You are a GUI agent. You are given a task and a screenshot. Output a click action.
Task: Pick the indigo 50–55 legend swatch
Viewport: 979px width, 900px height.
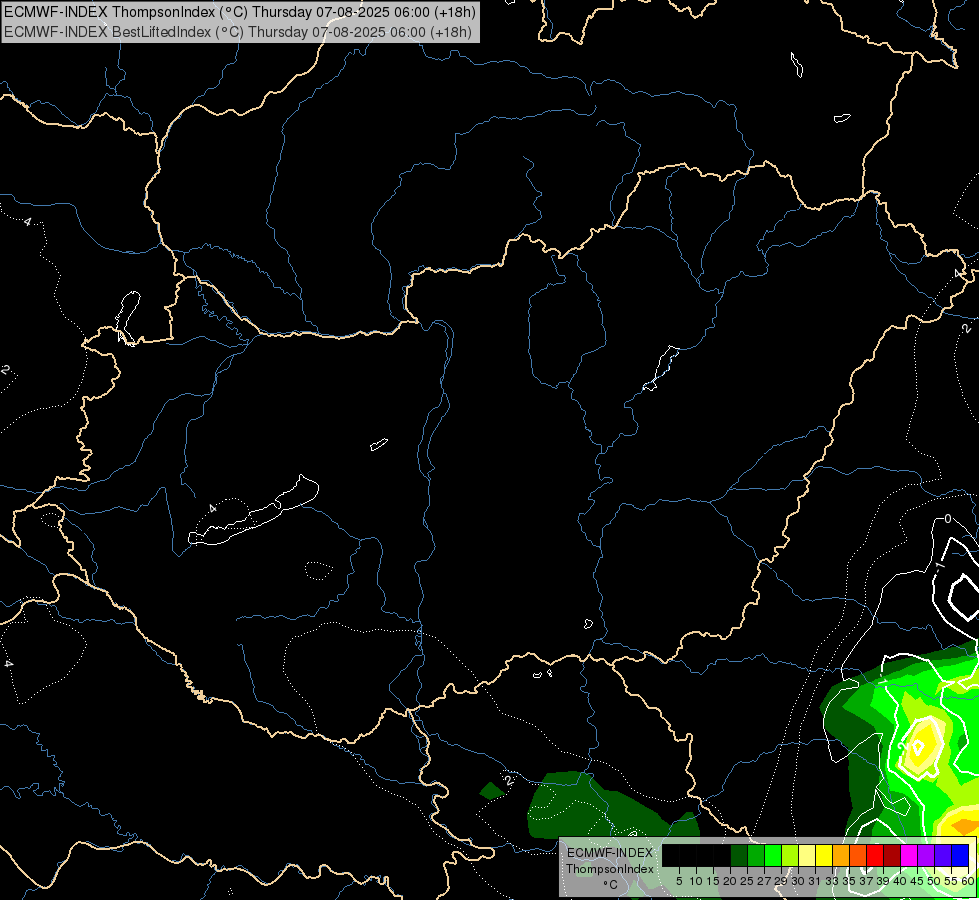click(943, 855)
